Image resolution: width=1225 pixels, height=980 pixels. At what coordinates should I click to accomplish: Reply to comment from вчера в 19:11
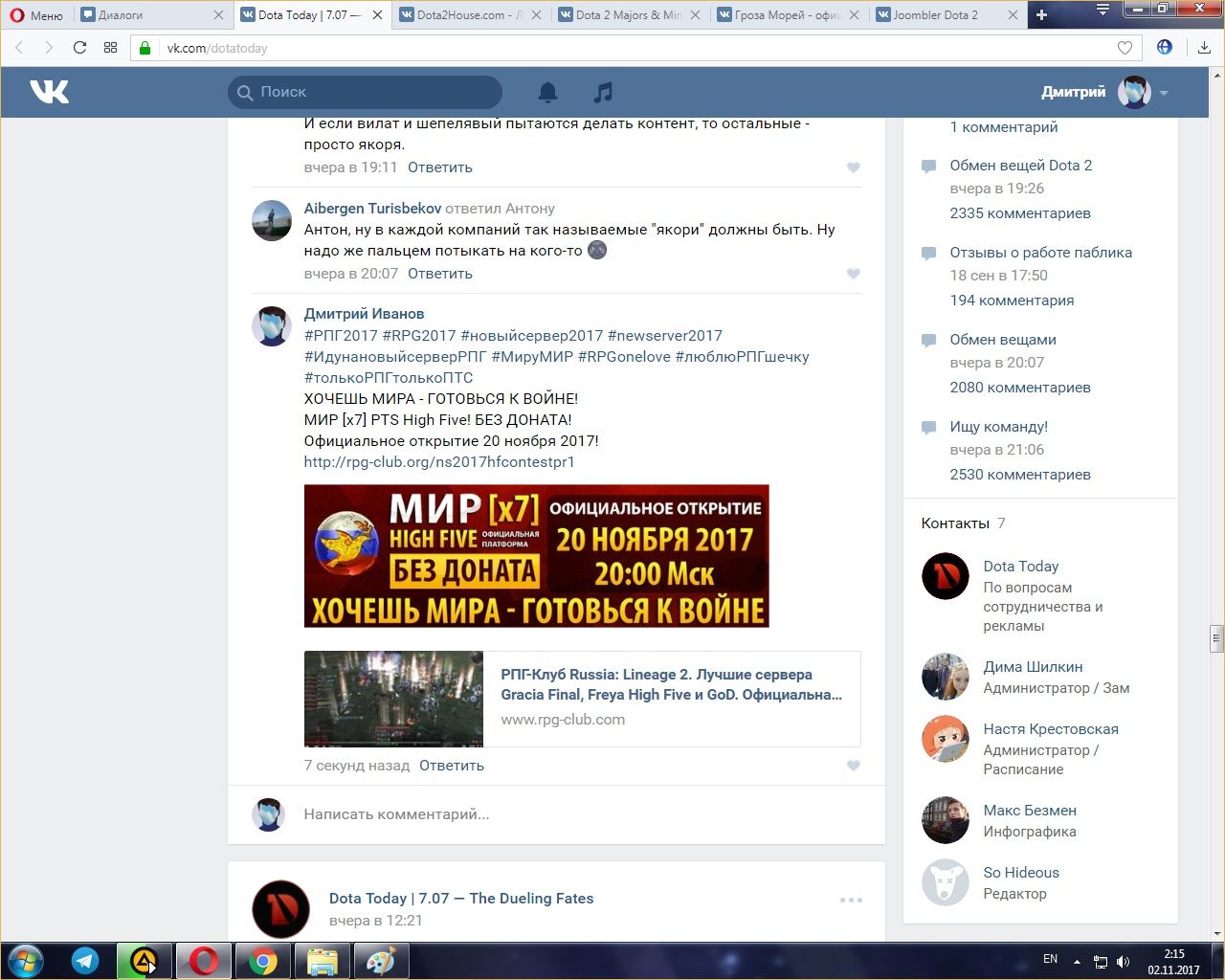click(x=440, y=167)
